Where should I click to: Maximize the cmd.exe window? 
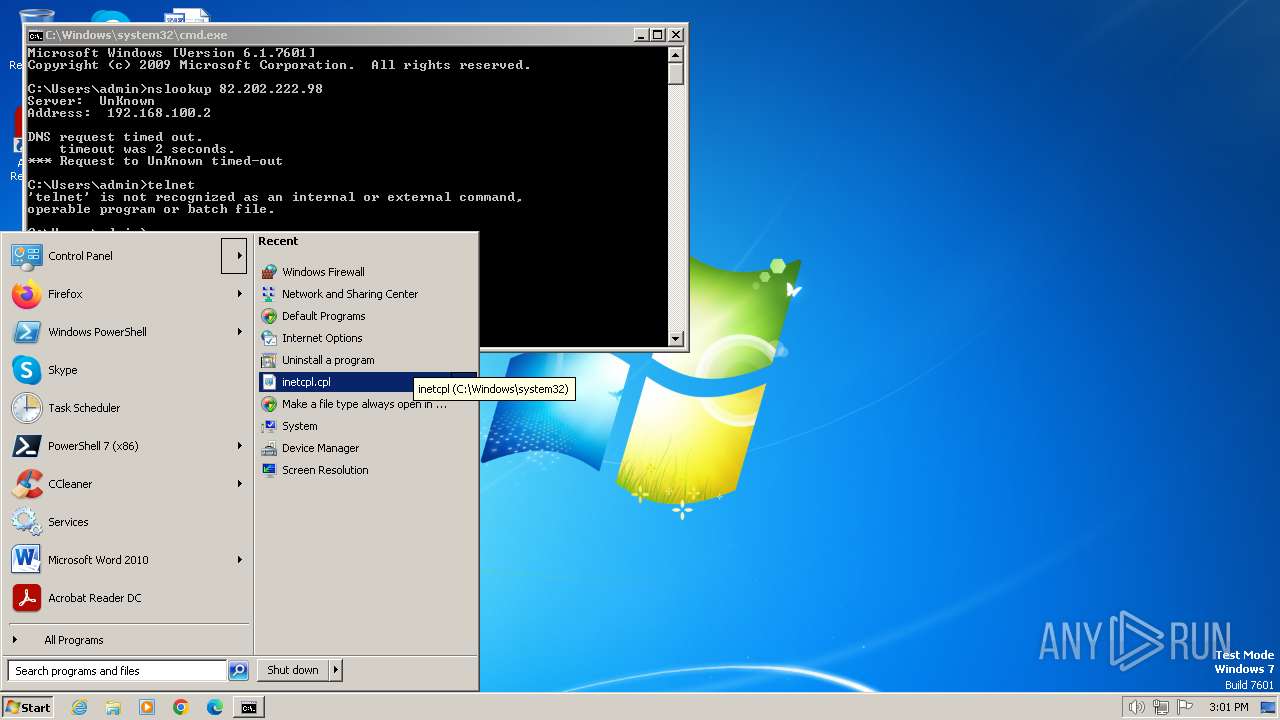pos(657,35)
